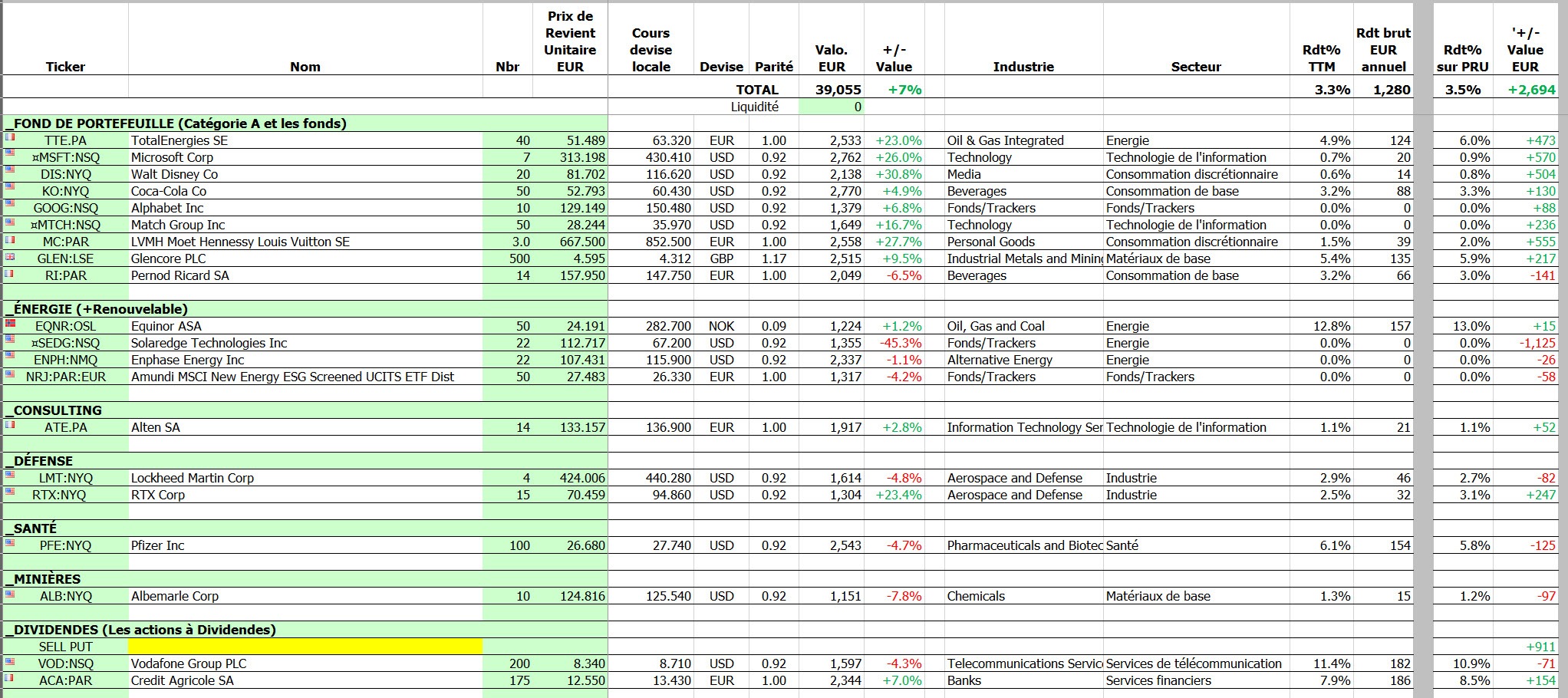Click the total +7% gain cell
Screen dimensions: 1568x698
tap(894, 89)
